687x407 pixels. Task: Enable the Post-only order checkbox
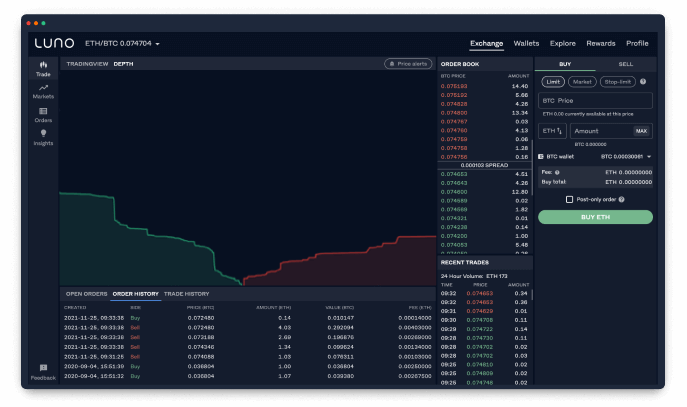(569, 199)
